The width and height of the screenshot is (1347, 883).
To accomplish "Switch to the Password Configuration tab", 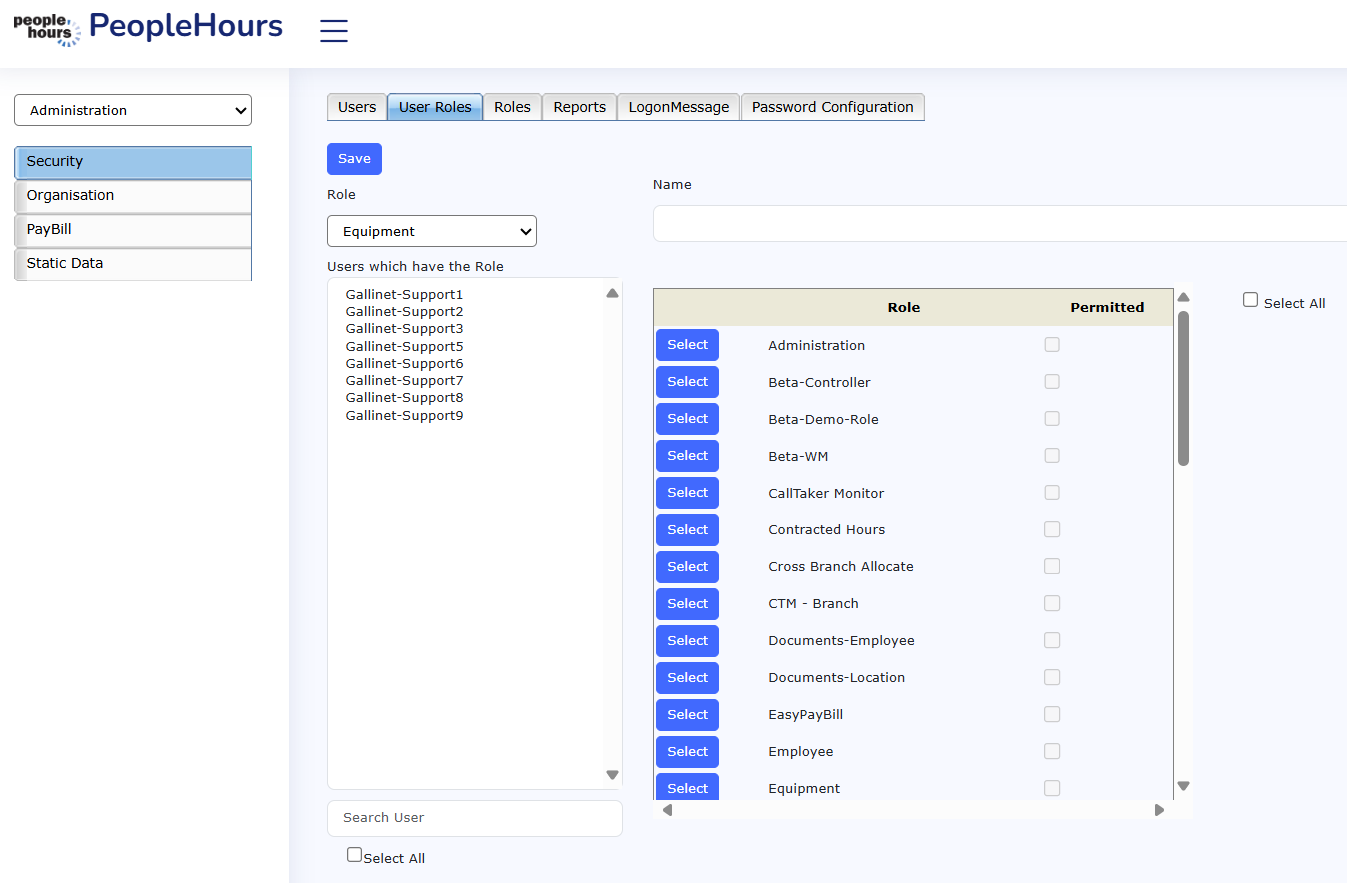I will (x=832, y=107).
